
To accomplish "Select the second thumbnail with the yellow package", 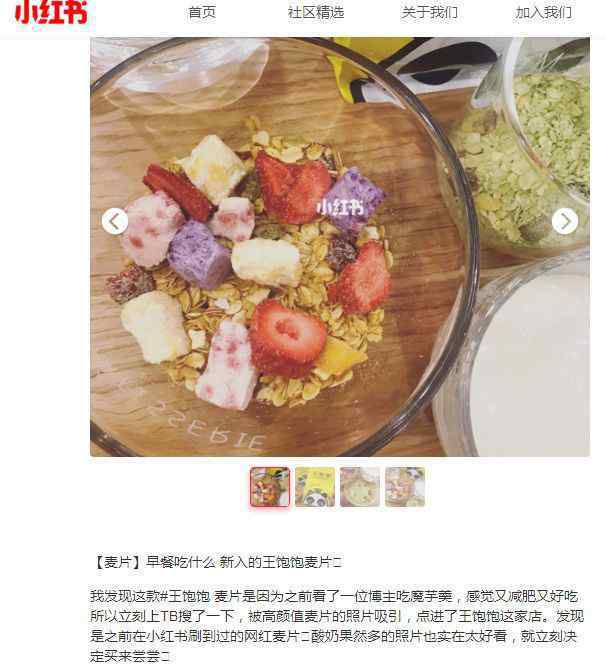I will (x=315, y=487).
